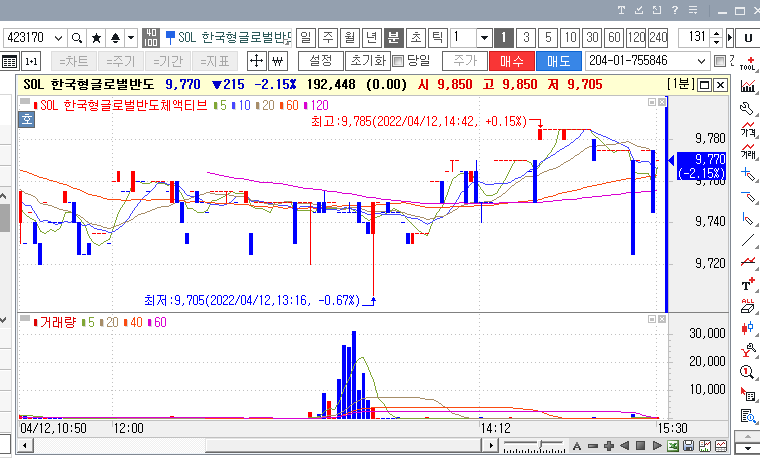
Task: Toggle the 1:1 ratio button
Action: (x=32, y=62)
